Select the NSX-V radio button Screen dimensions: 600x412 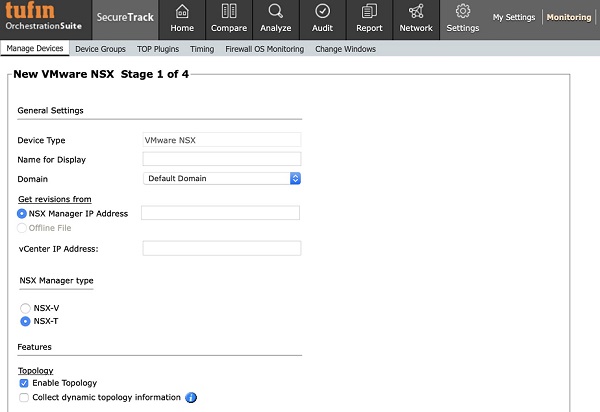pyautogui.click(x=25, y=308)
